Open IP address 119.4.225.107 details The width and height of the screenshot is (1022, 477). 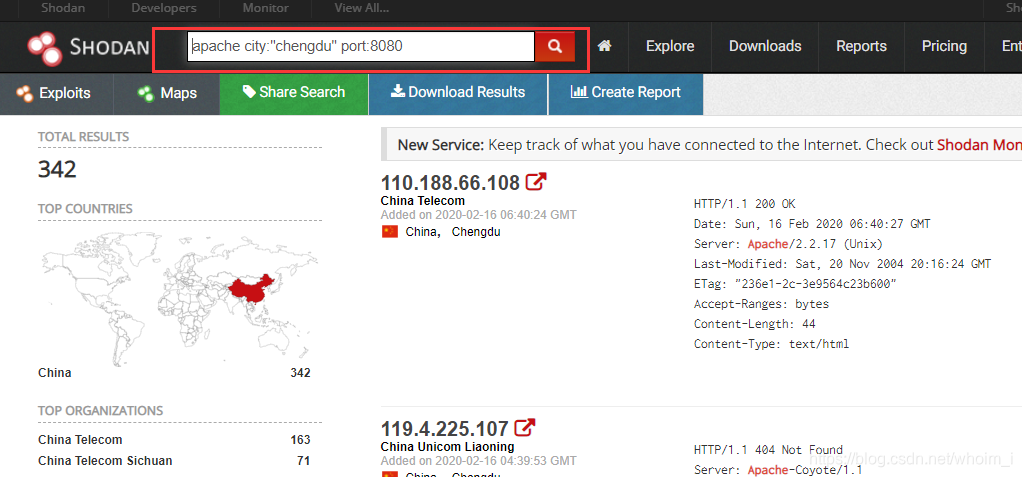445,428
